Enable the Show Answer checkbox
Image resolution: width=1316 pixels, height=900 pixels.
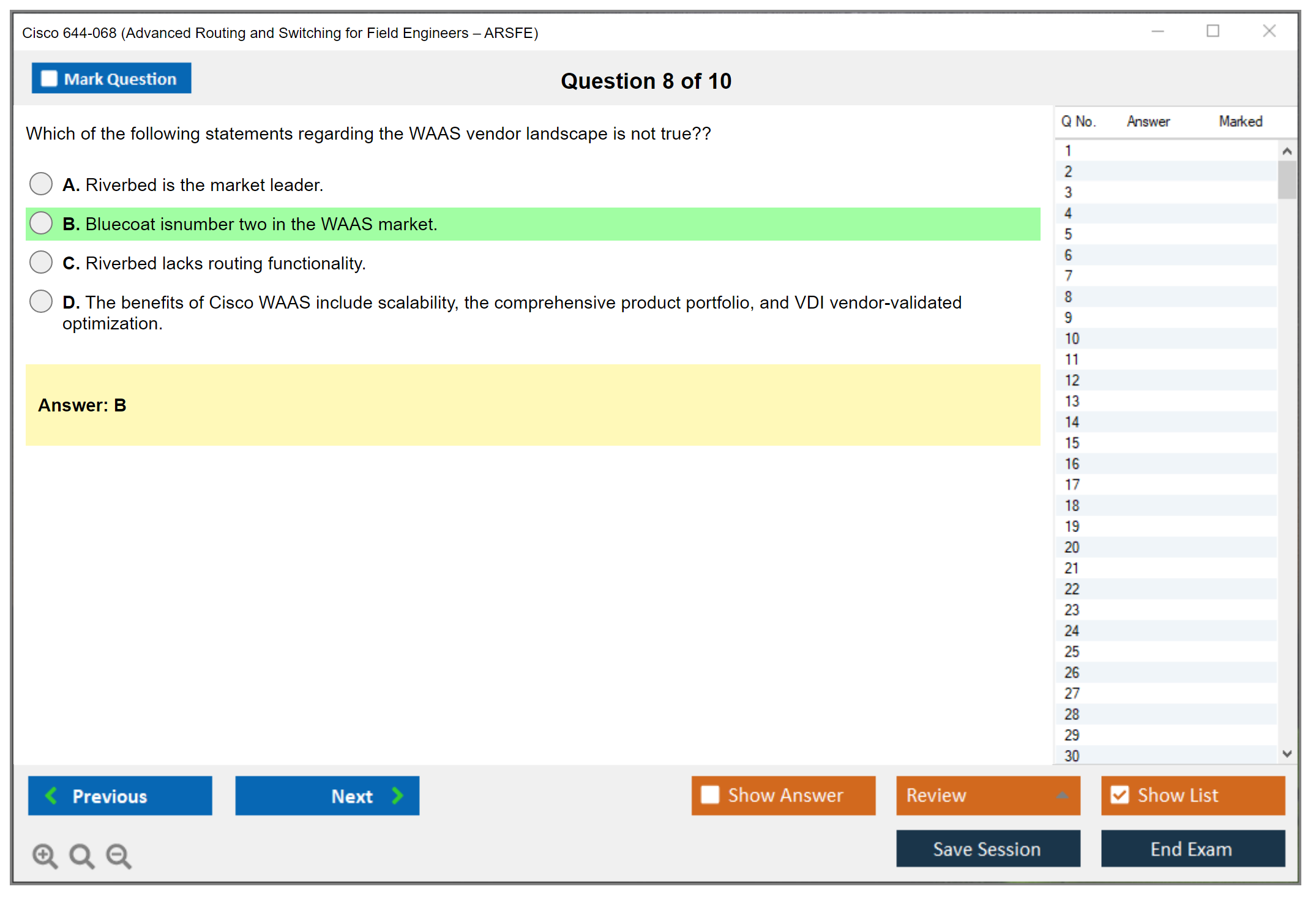click(710, 795)
